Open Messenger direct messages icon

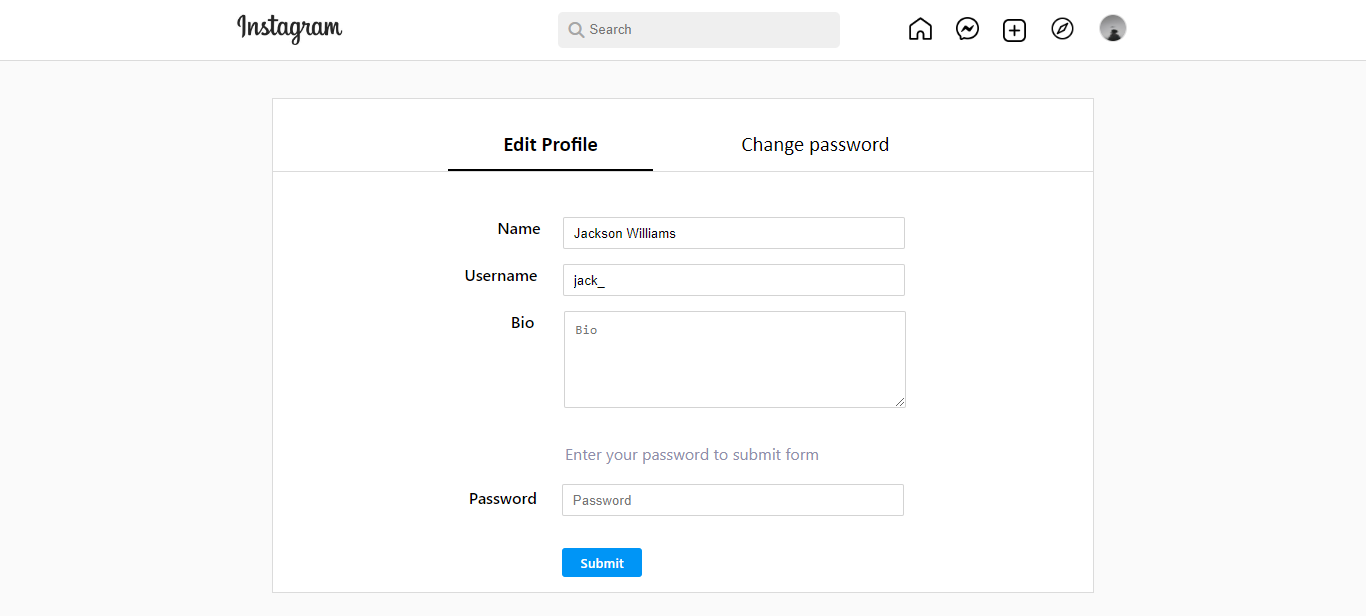click(x=967, y=29)
